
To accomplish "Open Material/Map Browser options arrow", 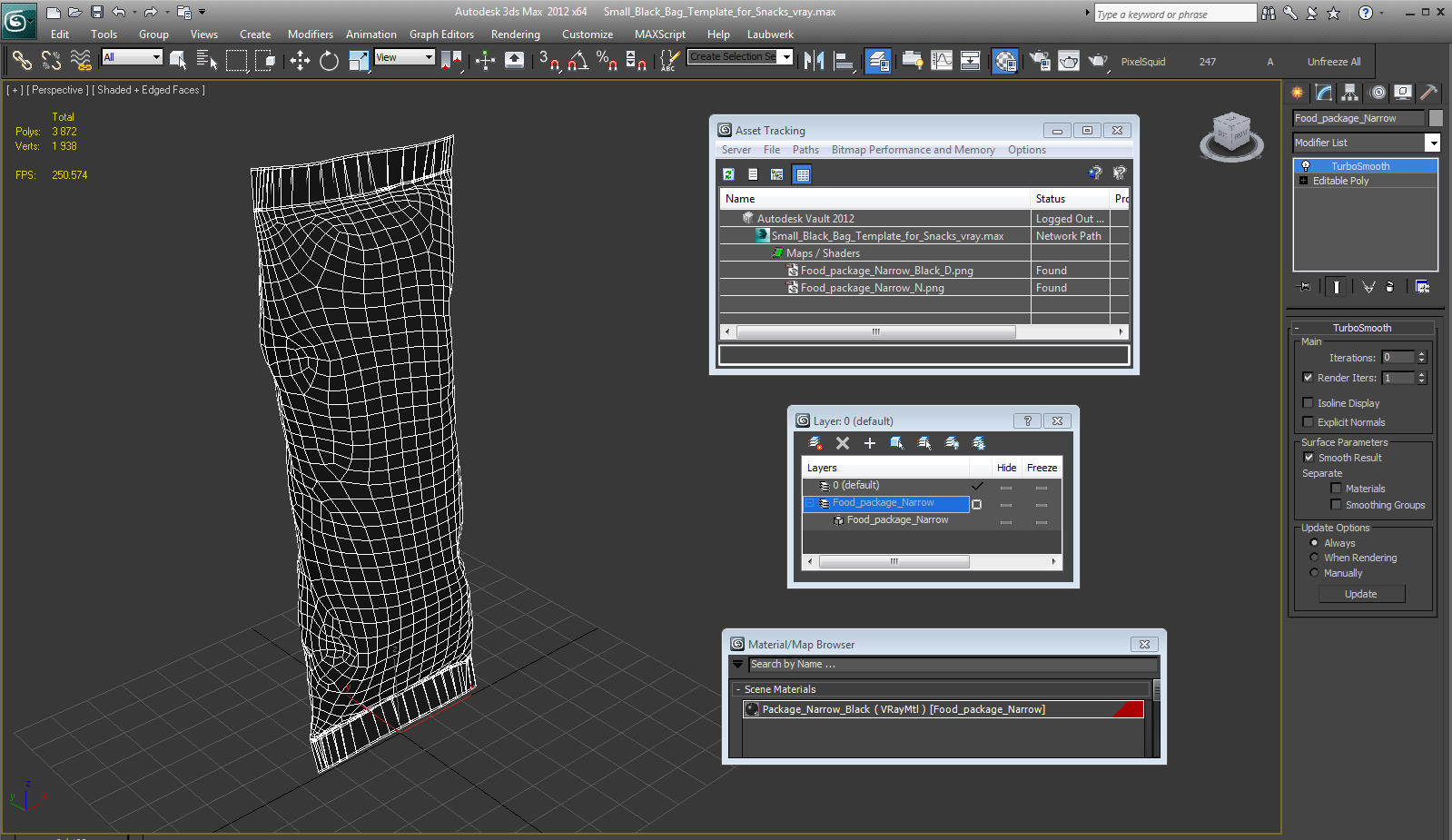I will click(x=737, y=665).
